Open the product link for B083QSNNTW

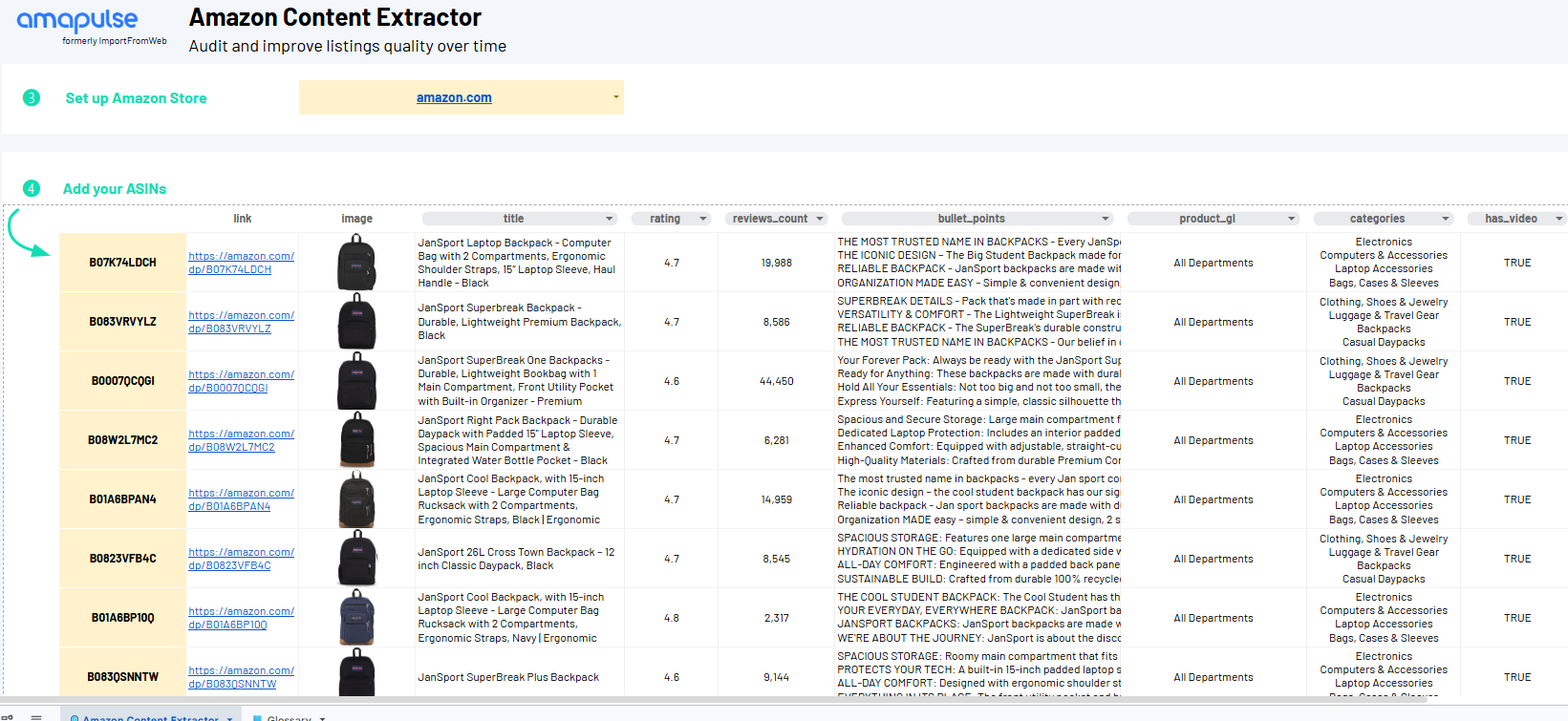pos(242,677)
